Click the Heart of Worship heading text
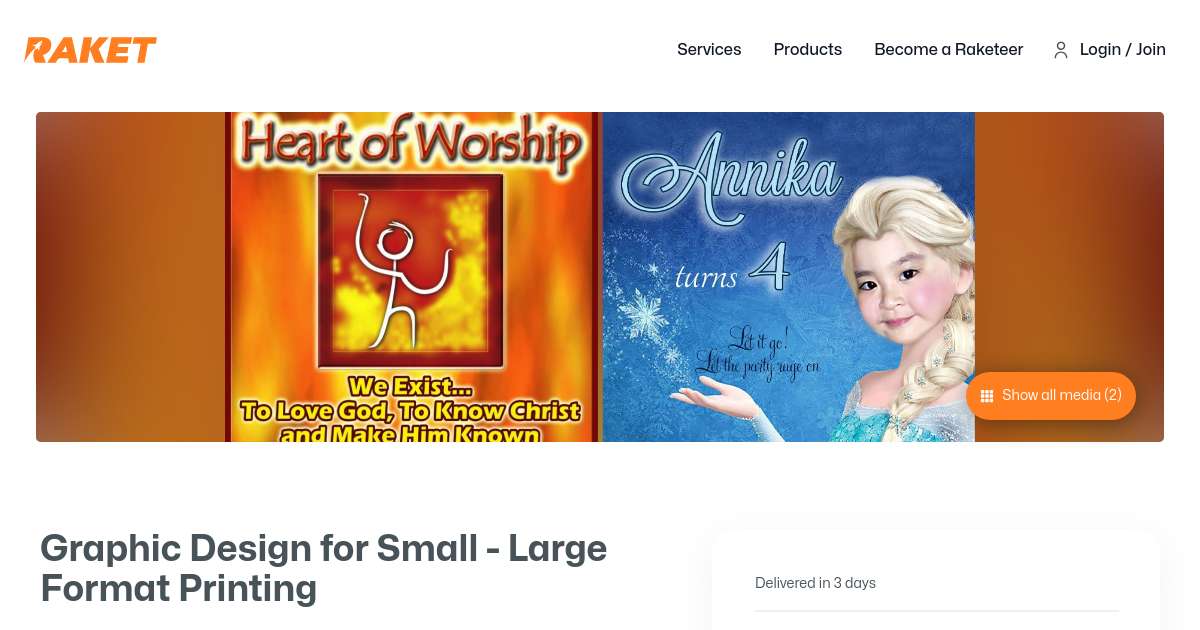1200x630 pixels. [x=412, y=145]
